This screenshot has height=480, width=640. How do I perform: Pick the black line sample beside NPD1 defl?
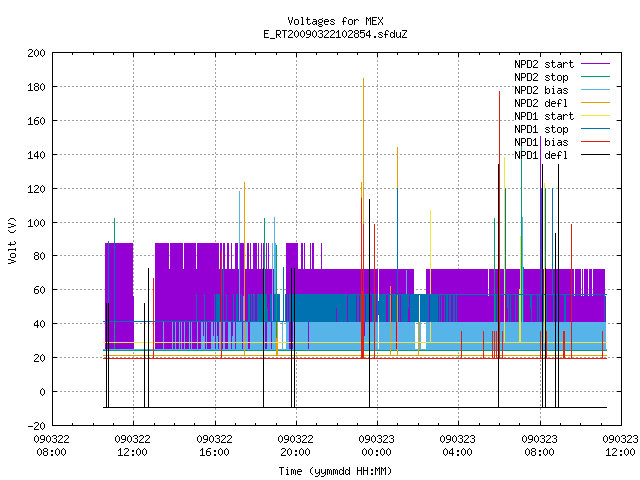(x=596, y=155)
